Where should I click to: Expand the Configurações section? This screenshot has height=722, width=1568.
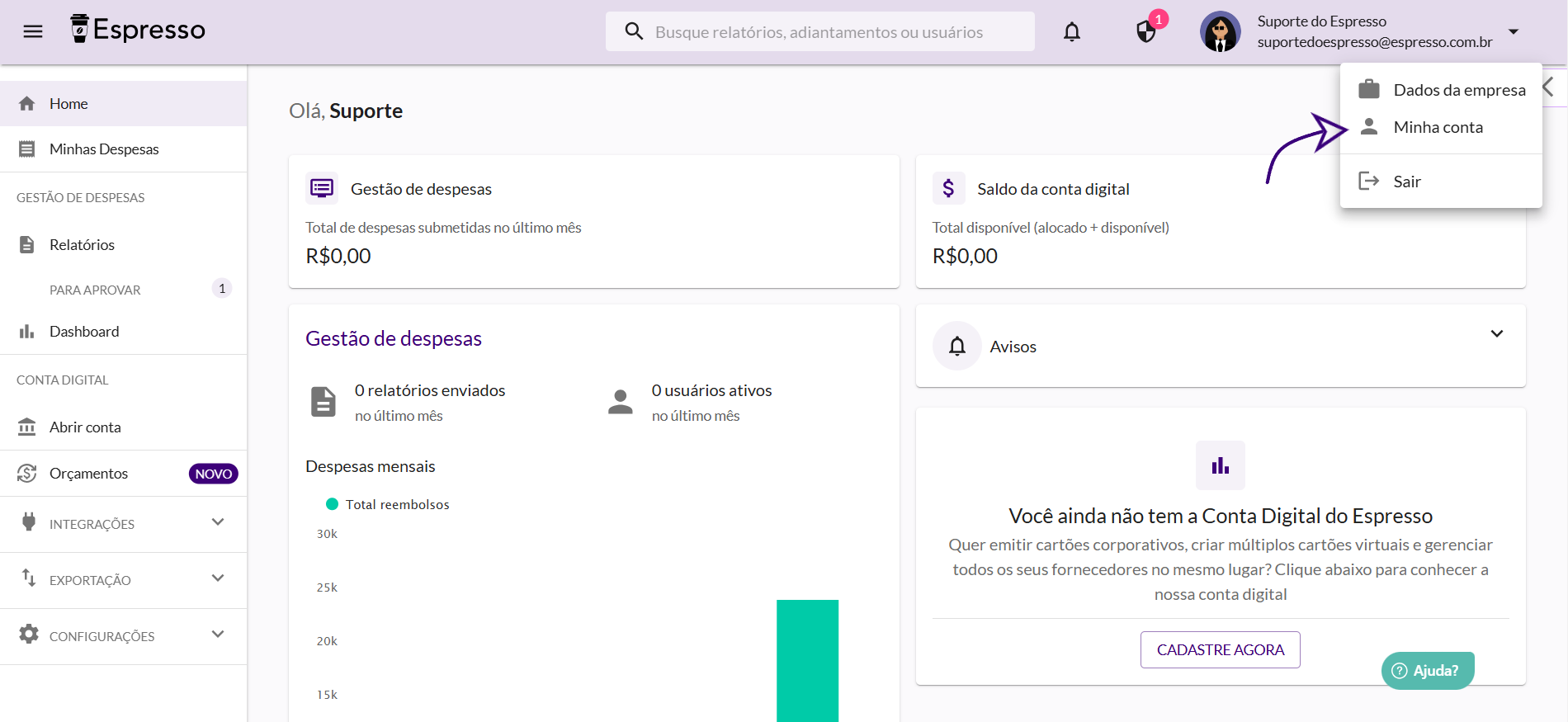pyautogui.click(x=124, y=636)
